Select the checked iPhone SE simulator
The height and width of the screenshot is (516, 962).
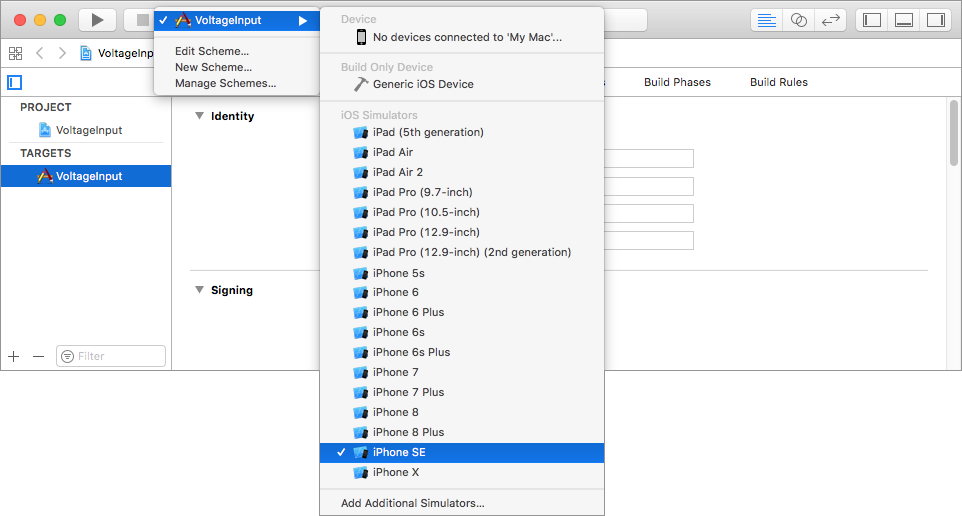(462, 452)
